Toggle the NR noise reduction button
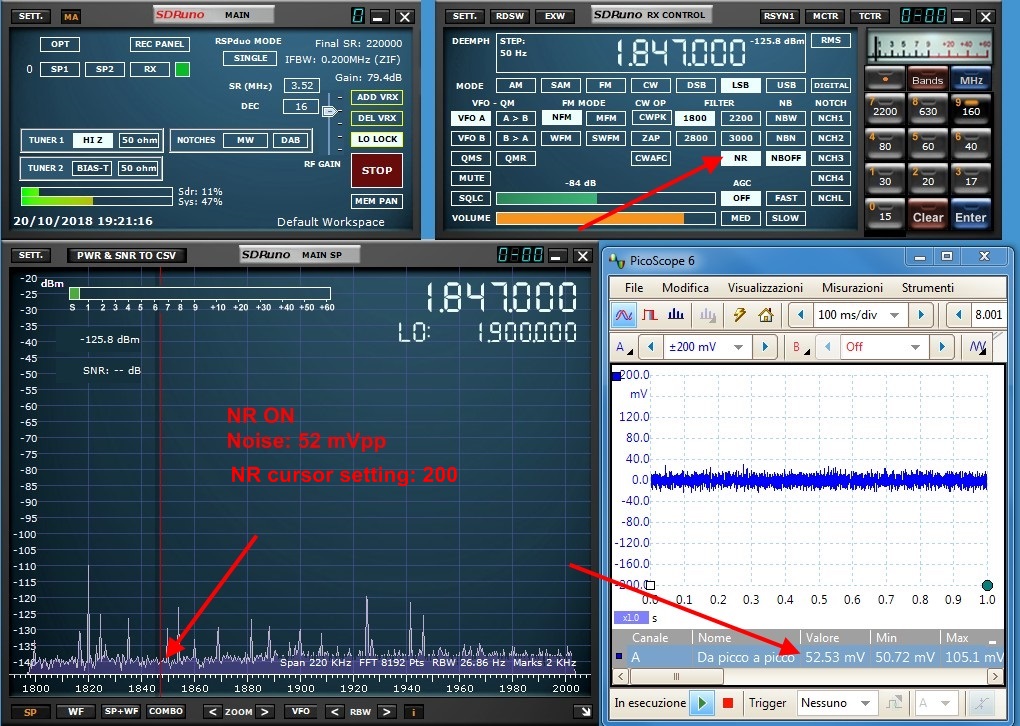 point(740,158)
